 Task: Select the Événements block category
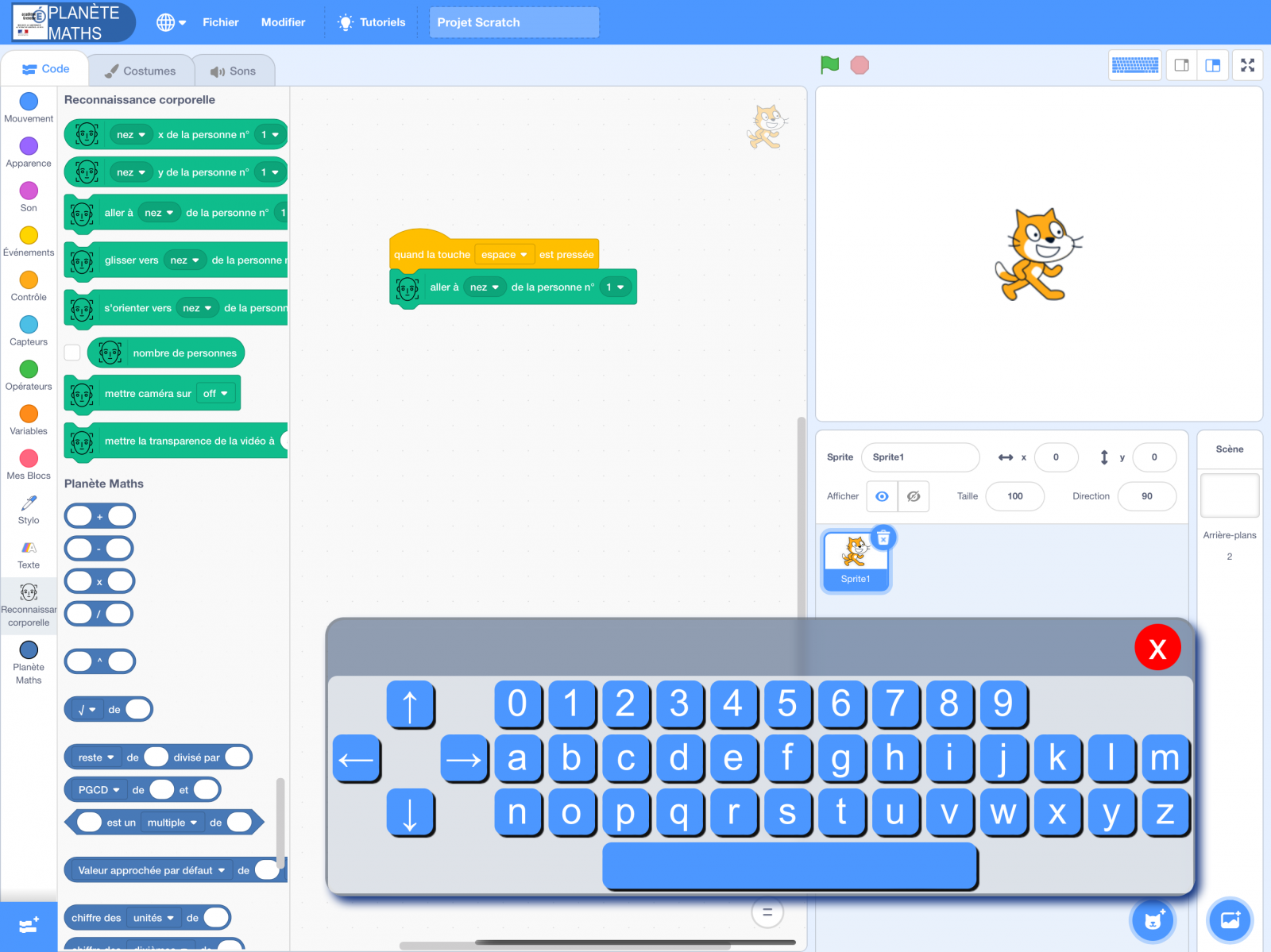point(29,241)
